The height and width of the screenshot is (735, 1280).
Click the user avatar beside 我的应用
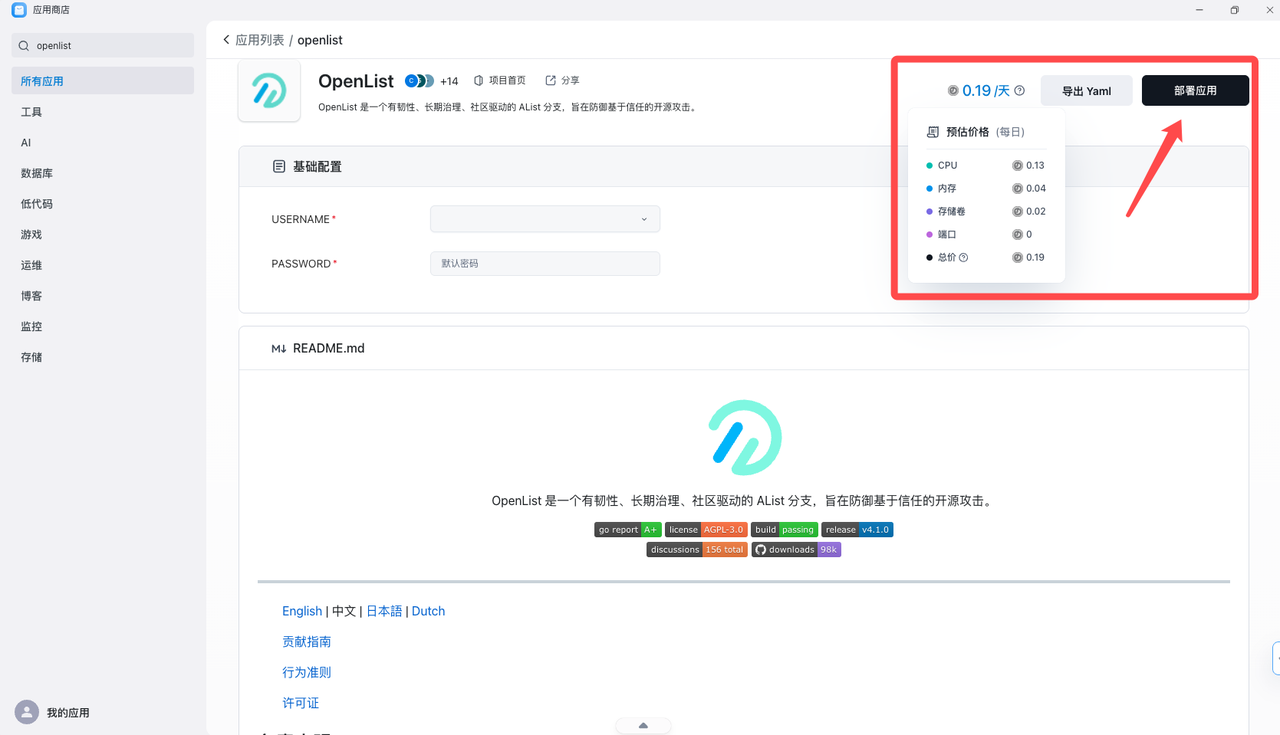point(27,712)
